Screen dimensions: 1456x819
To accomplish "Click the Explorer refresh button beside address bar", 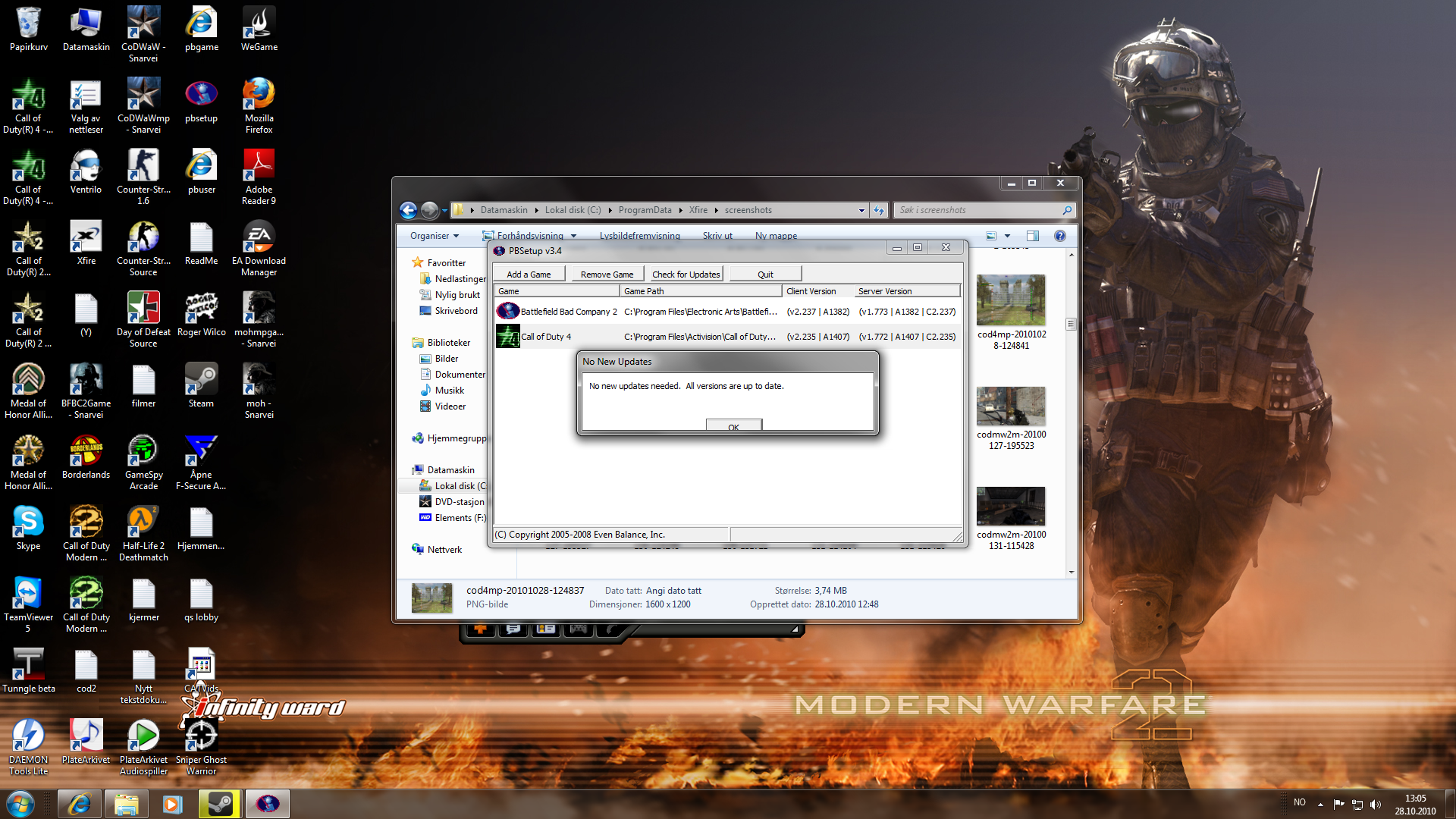I will tap(879, 210).
